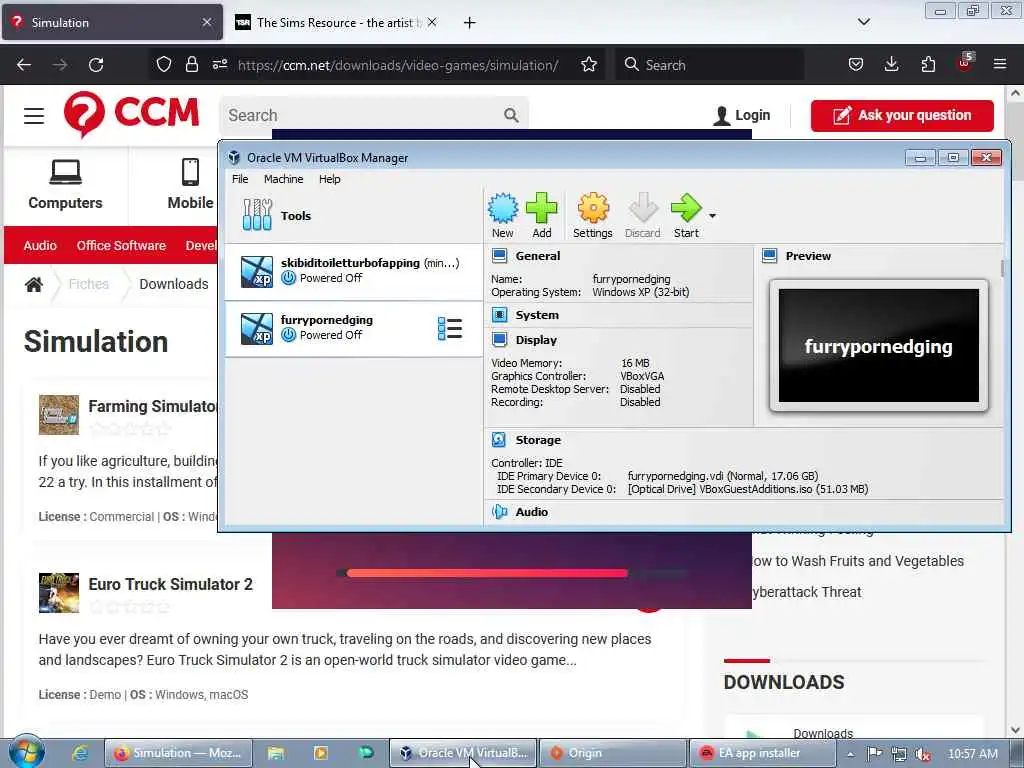Bookmark this page with the star icon
Screen dimensions: 1024x768
pos(588,64)
